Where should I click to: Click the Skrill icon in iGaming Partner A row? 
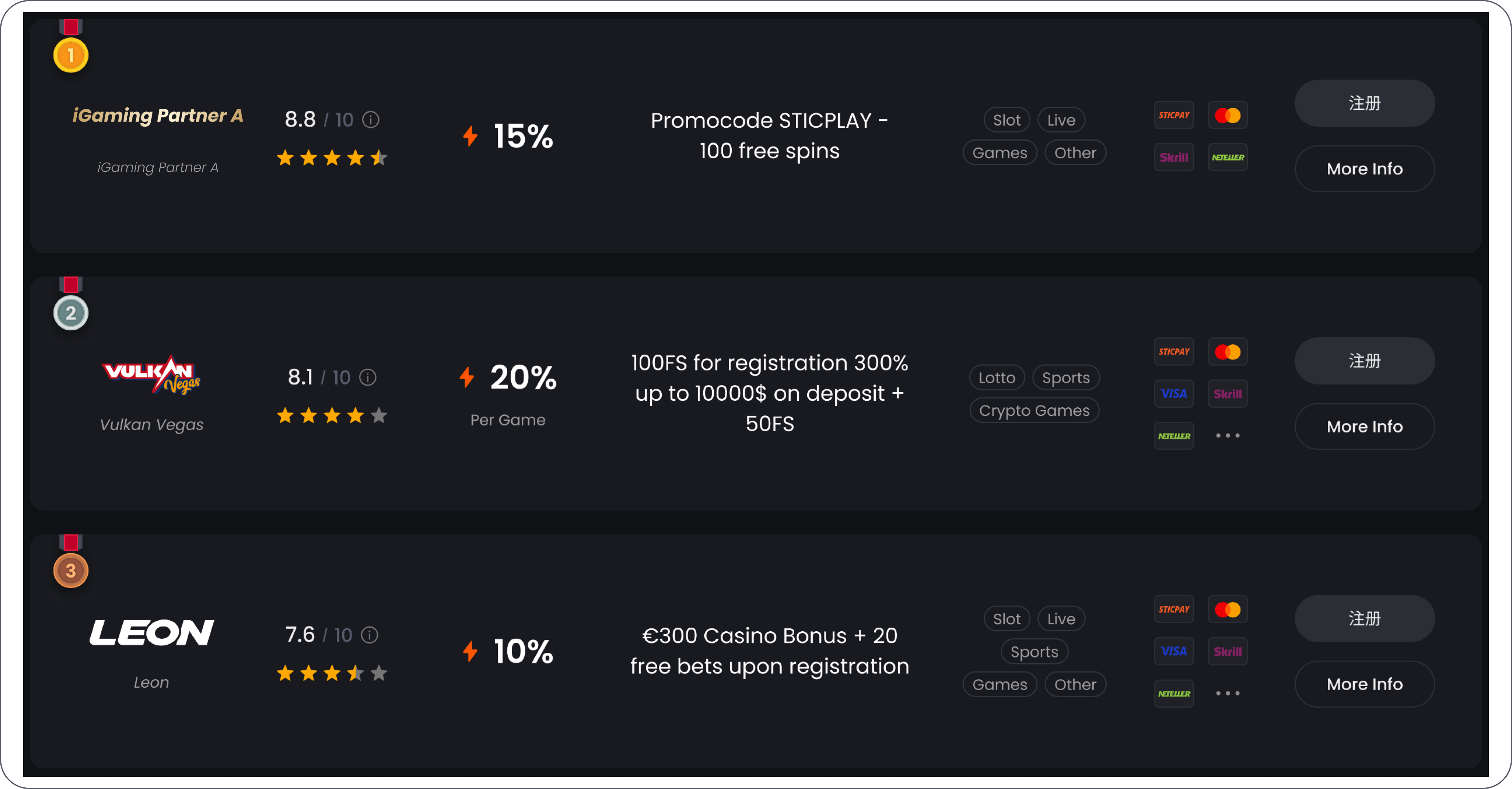(1174, 157)
